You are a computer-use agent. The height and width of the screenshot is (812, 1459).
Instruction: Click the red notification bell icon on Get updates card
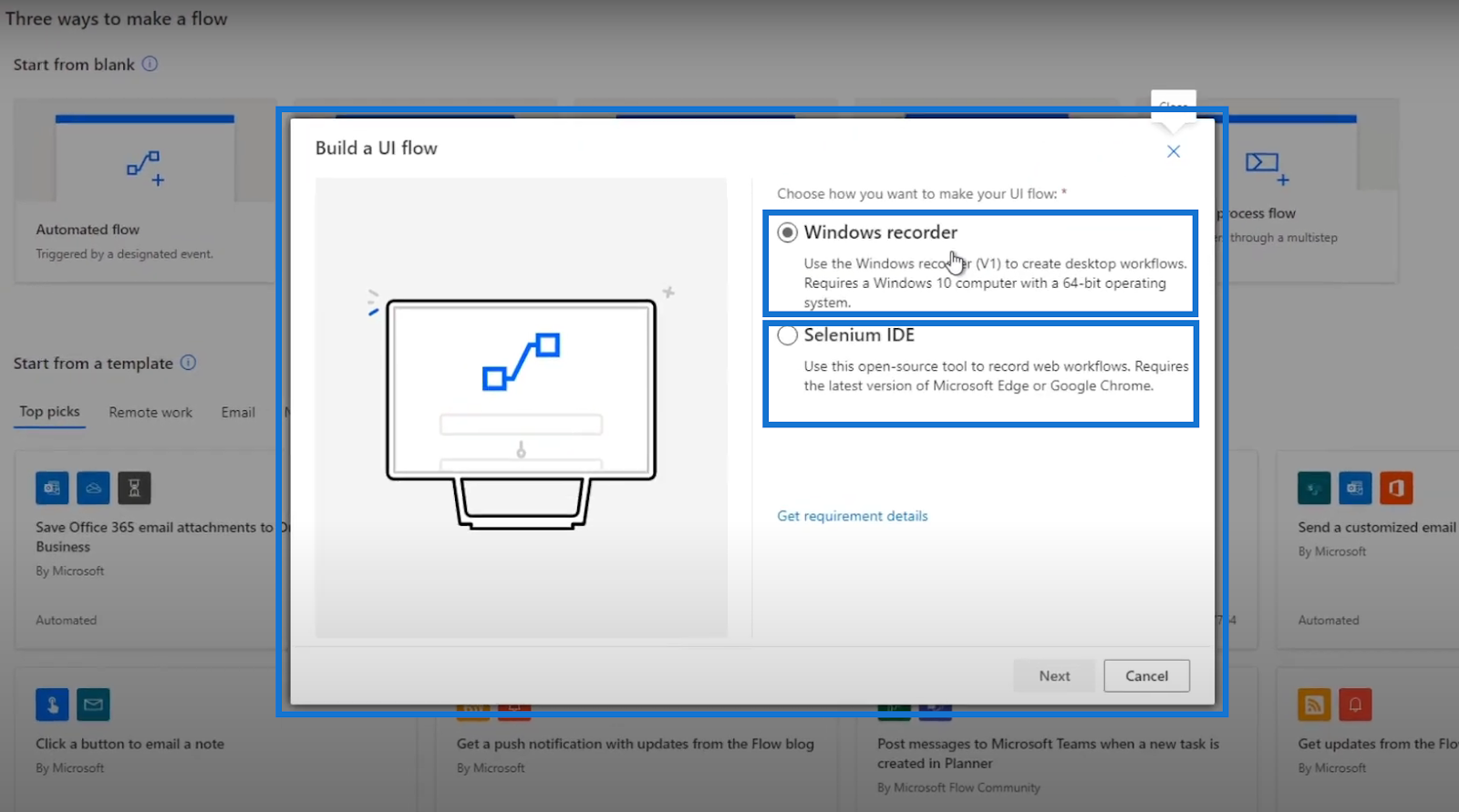(x=1355, y=704)
